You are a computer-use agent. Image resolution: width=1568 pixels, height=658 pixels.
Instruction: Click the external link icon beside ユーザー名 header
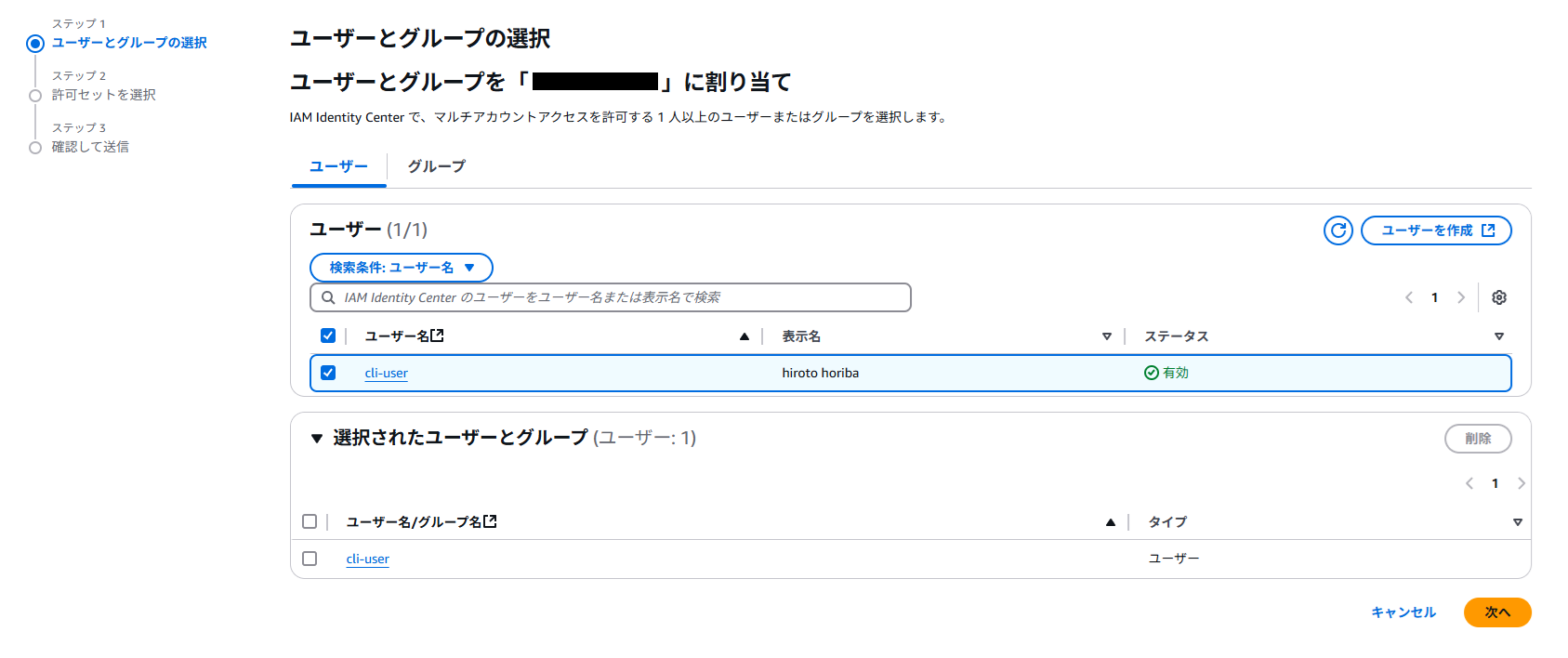pyautogui.click(x=437, y=336)
